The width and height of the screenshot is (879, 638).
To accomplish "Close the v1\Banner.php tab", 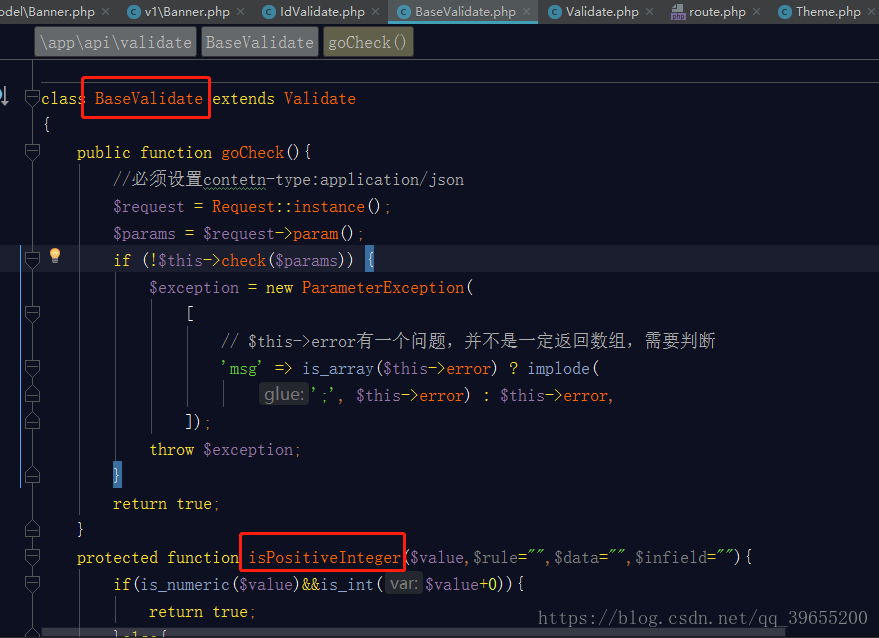I will point(240,11).
